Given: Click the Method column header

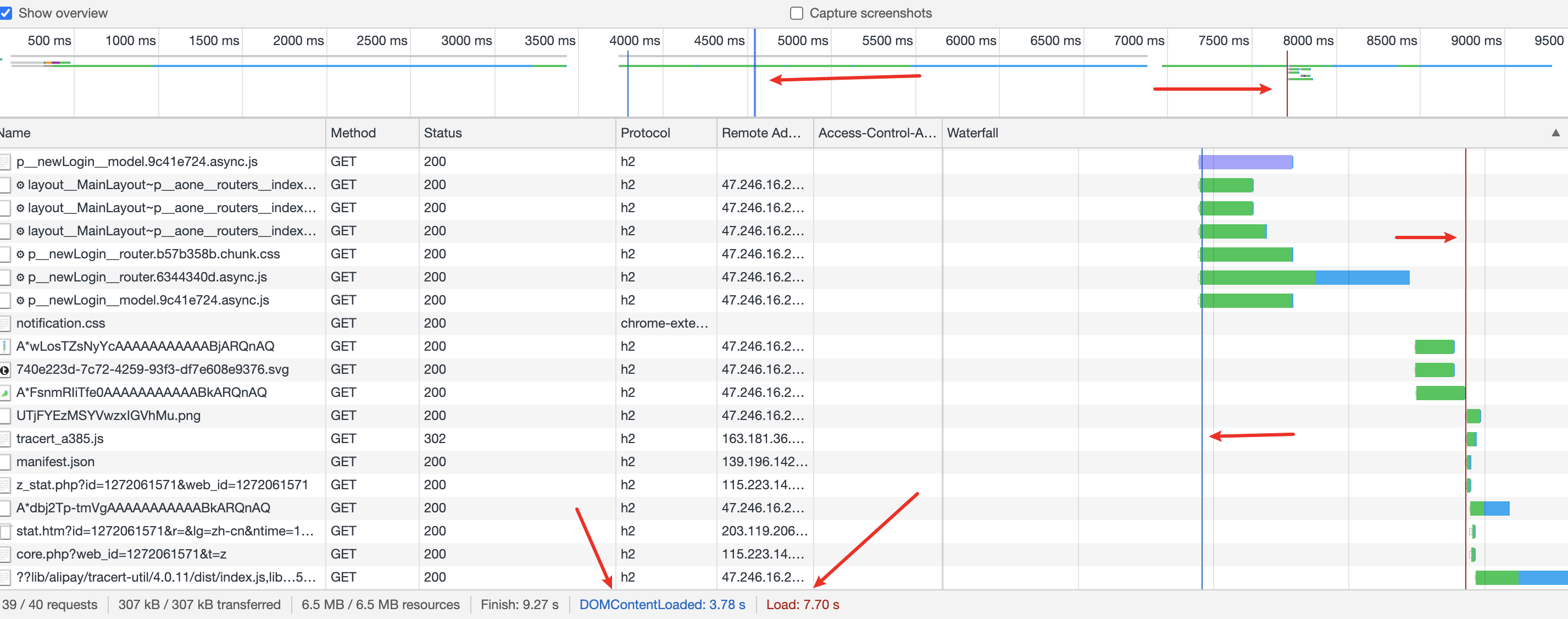Looking at the screenshot, I should pyautogui.click(x=353, y=133).
